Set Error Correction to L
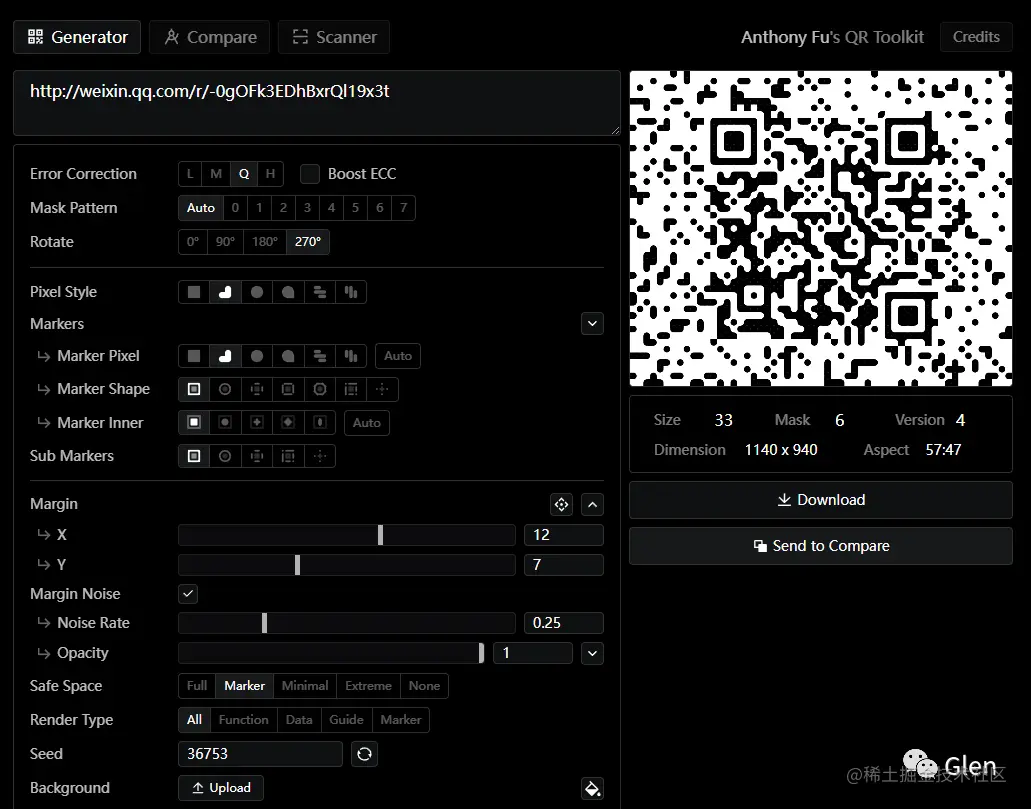 click(x=190, y=174)
